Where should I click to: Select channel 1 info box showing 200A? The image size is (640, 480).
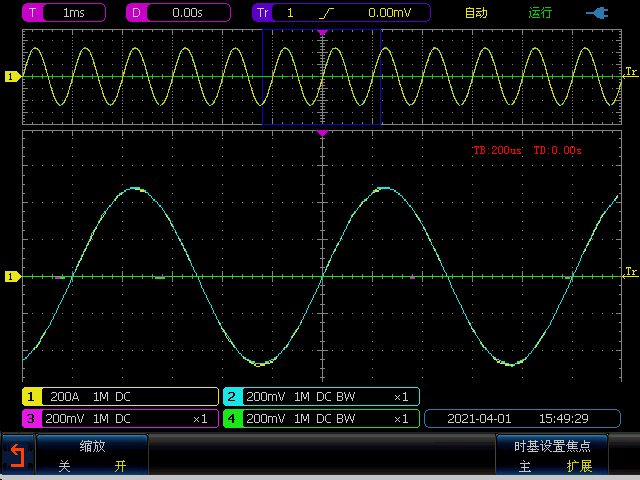(x=120, y=396)
